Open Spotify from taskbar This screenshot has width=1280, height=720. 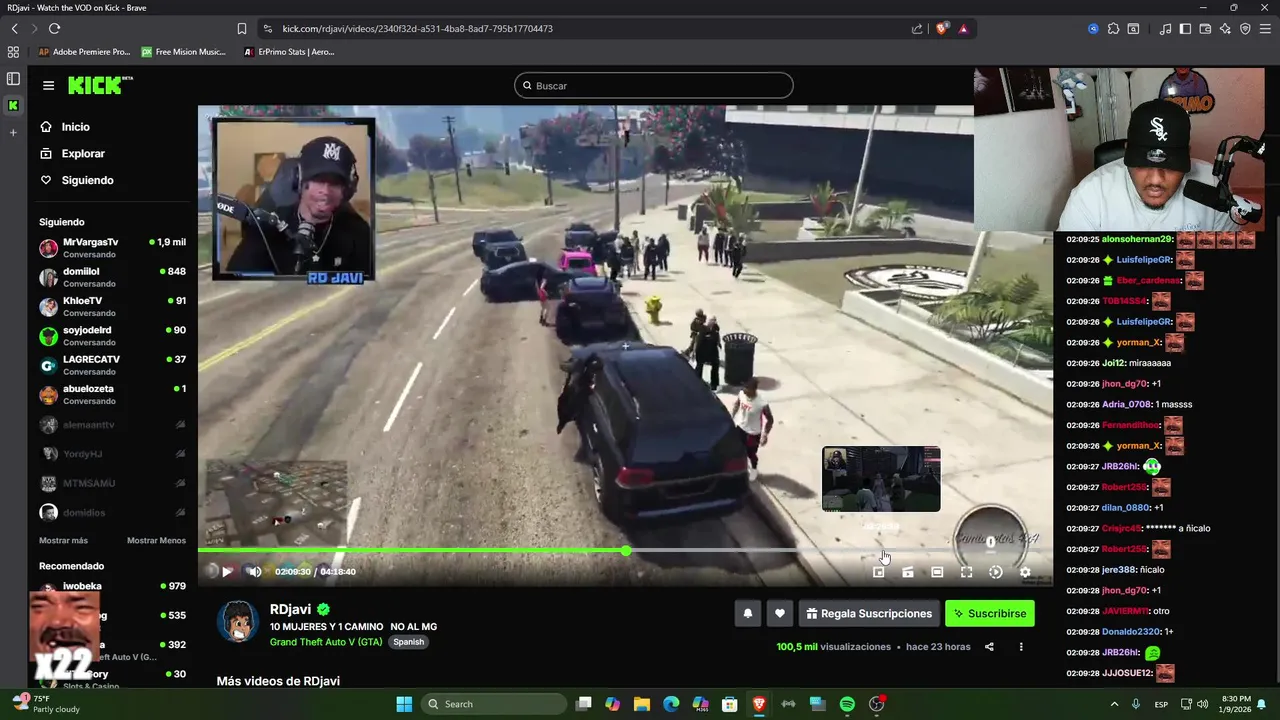(x=847, y=704)
